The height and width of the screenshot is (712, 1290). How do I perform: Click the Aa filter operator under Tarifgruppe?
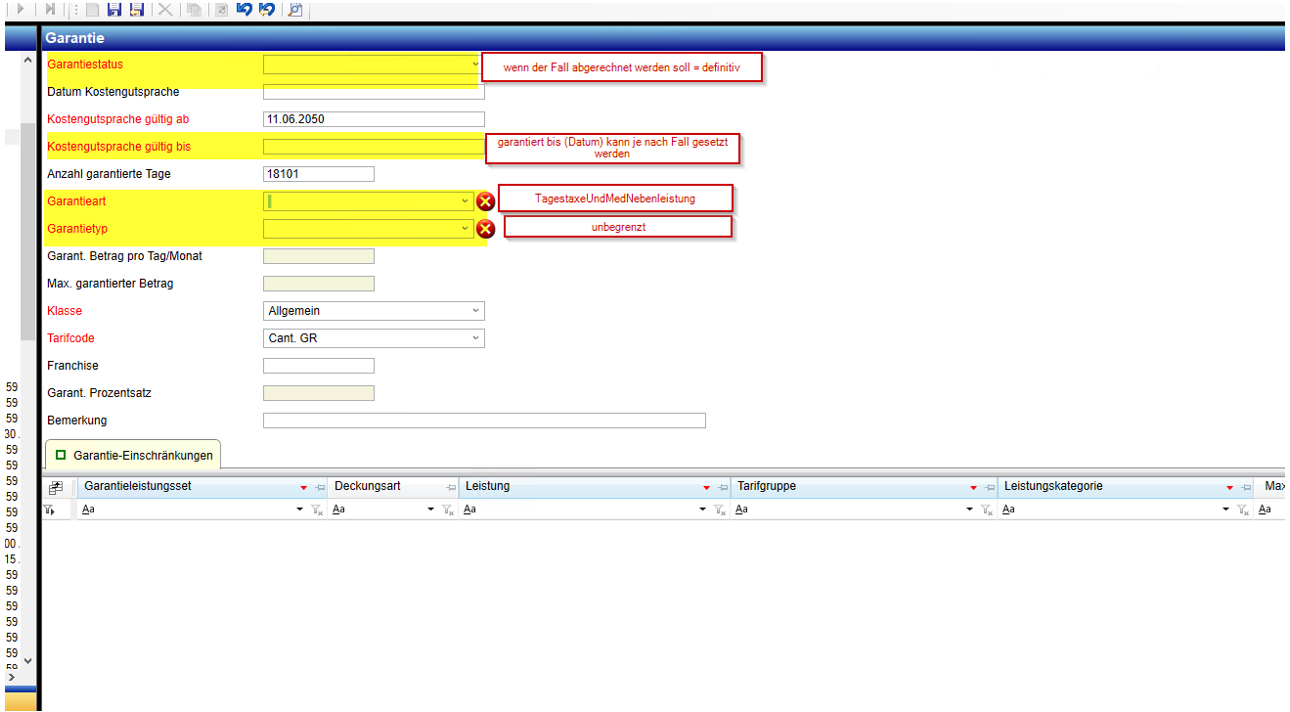click(x=741, y=510)
